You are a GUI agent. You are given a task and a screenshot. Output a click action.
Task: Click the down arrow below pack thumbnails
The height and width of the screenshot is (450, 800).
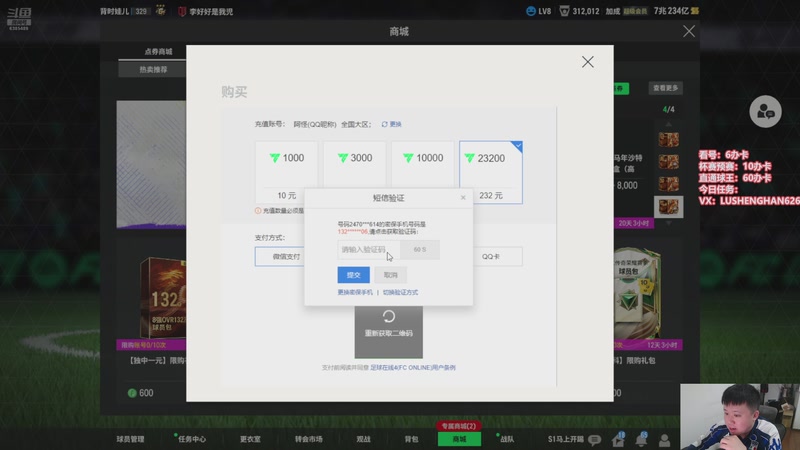coord(668,223)
